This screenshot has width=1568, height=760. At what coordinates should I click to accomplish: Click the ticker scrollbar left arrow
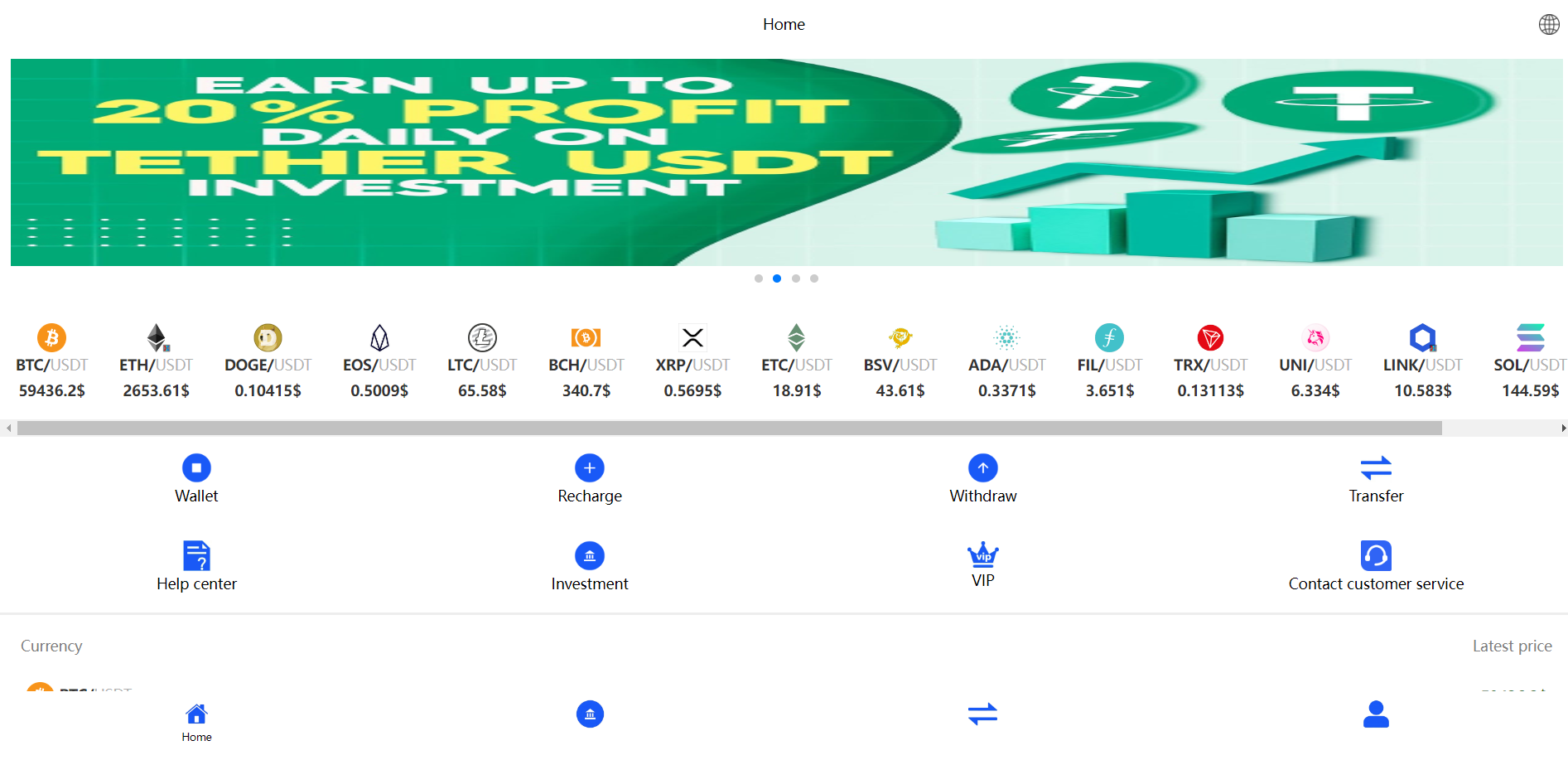tap(8, 428)
